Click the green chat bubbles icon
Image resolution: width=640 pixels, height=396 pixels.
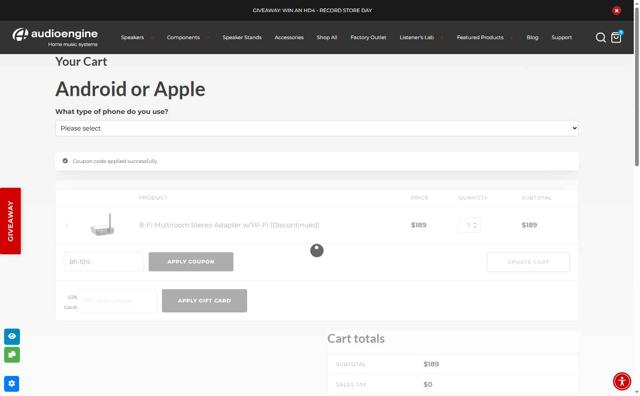[x=12, y=355]
